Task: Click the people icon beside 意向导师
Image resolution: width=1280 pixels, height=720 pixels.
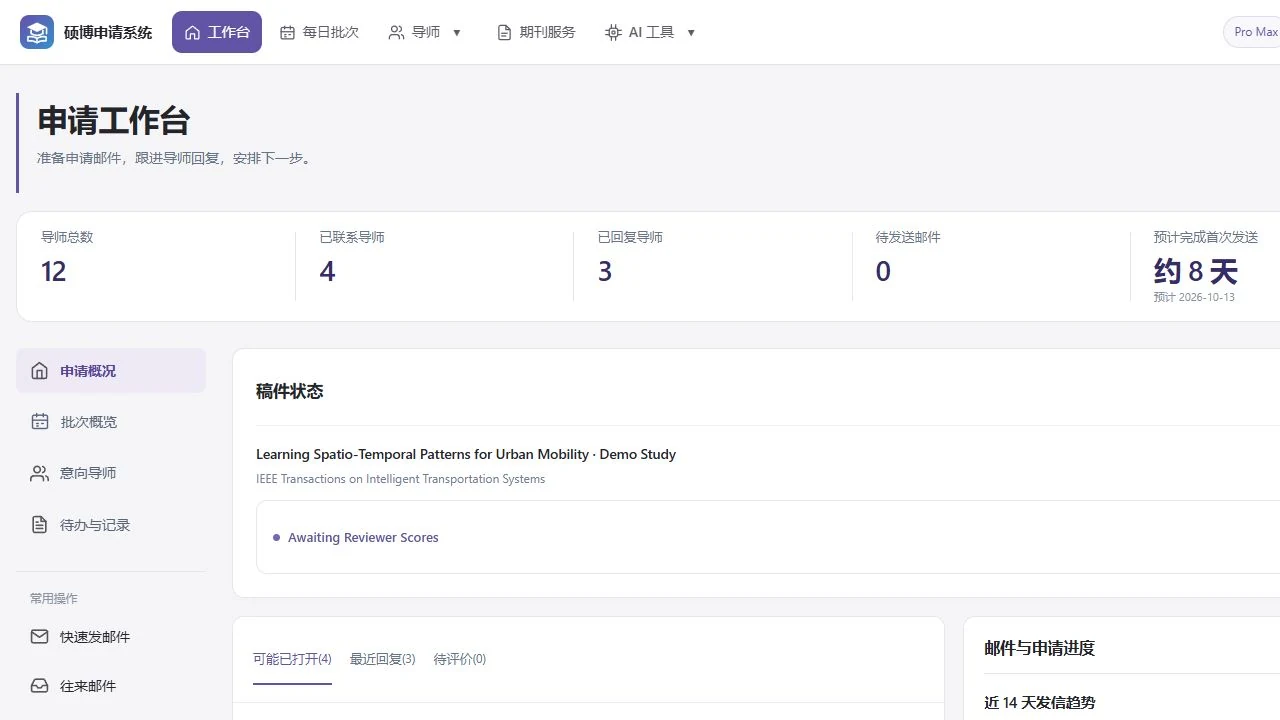Action: click(39, 473)
